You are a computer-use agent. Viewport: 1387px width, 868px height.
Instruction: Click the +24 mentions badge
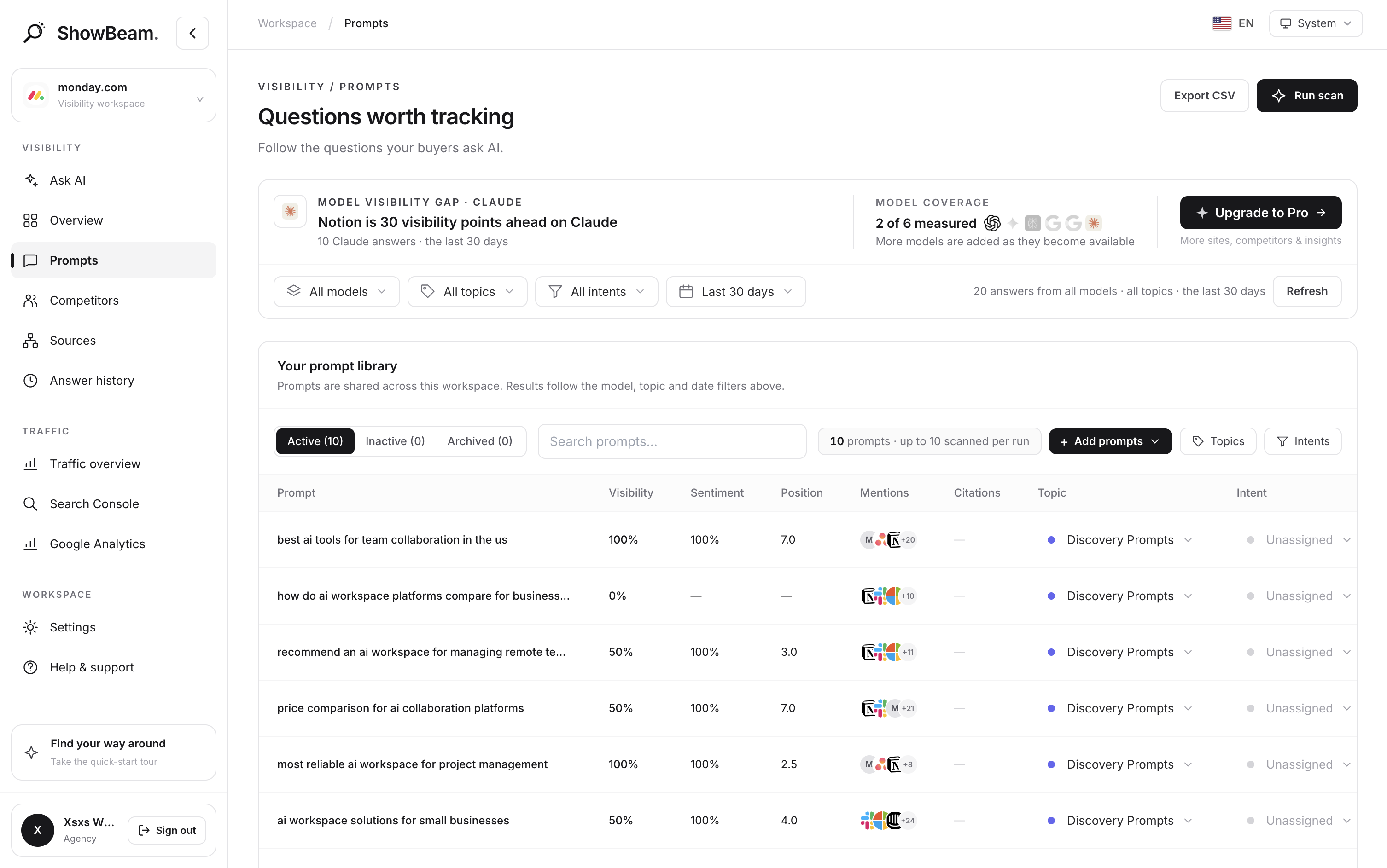point(908,821)
